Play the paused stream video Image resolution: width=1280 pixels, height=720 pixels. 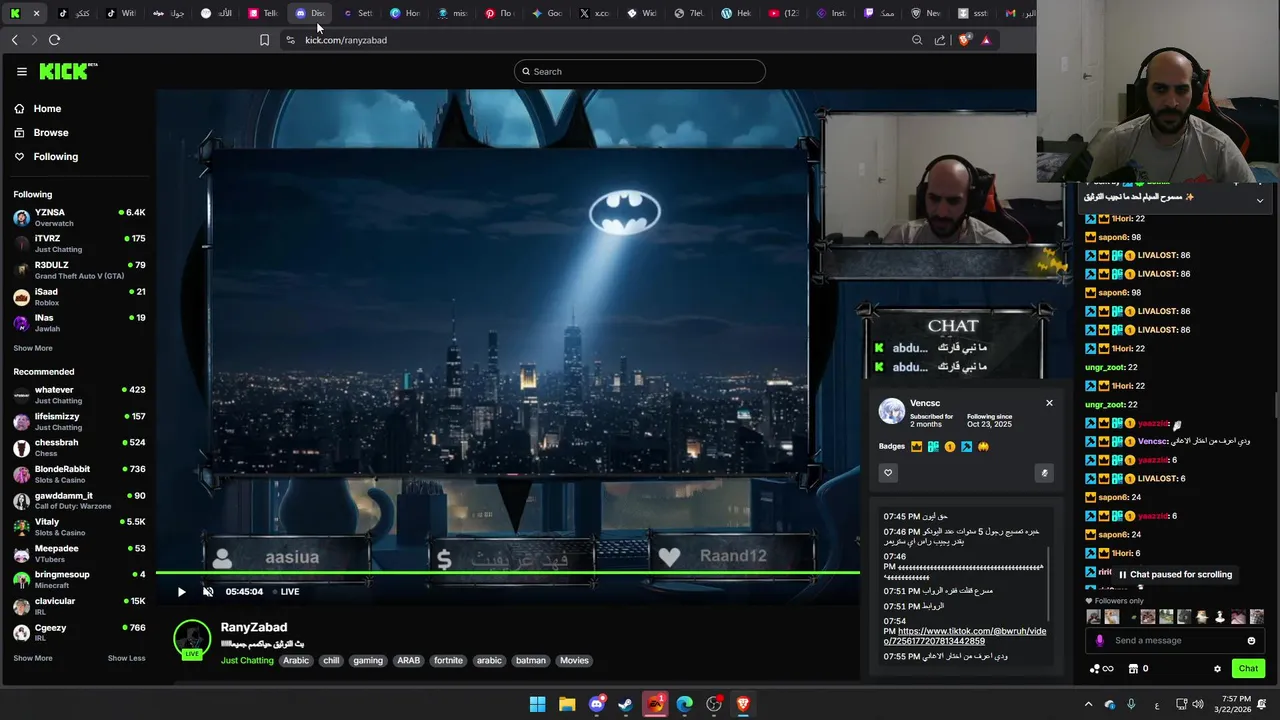(x=181, y=591)
